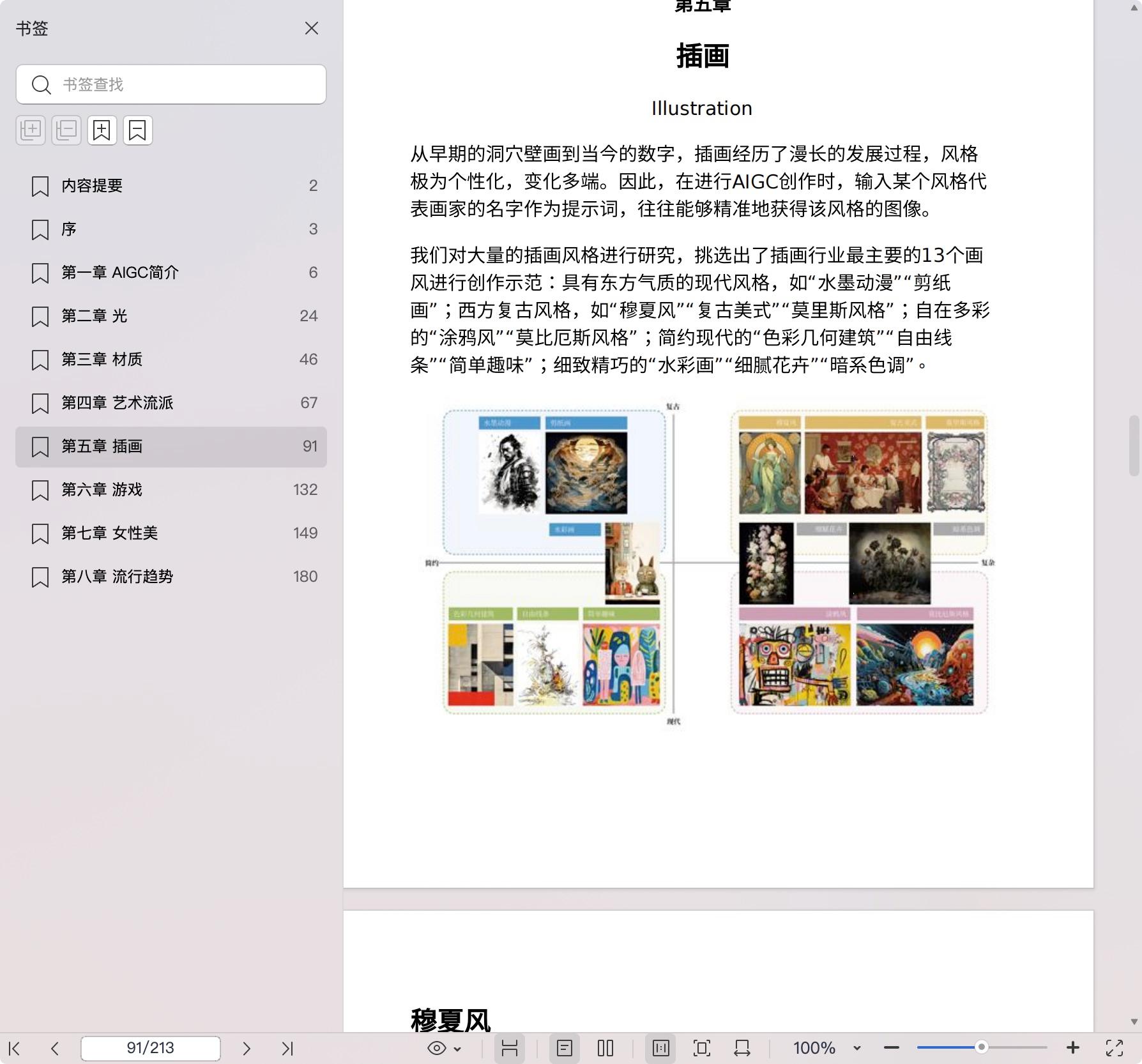The width and height of the screenshot is (1142, 1064).
Task: Open bookmark 内容提要
Action: coord(171,186)
